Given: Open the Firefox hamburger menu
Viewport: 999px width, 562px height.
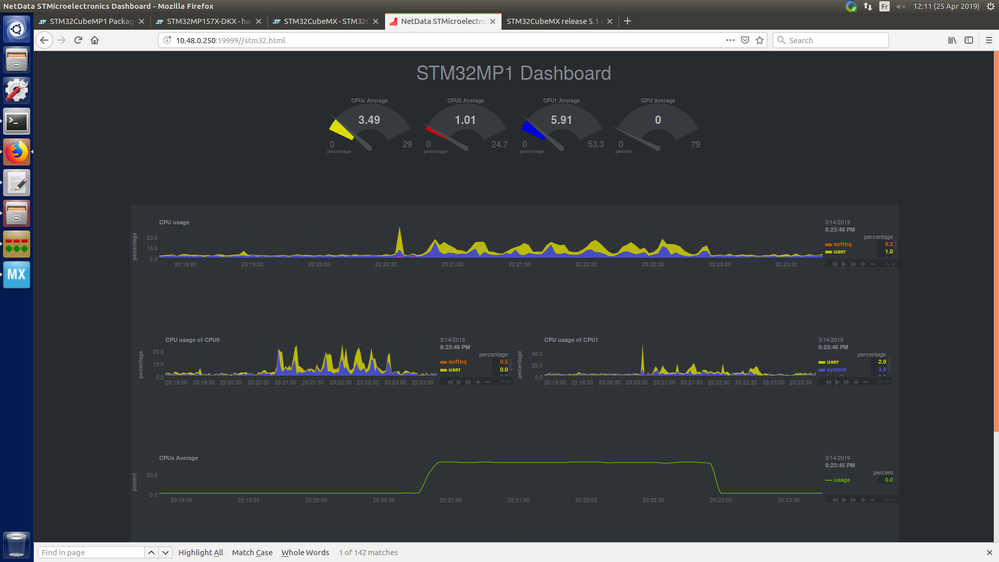Looking at the screenshot, I should coord(989,40).
